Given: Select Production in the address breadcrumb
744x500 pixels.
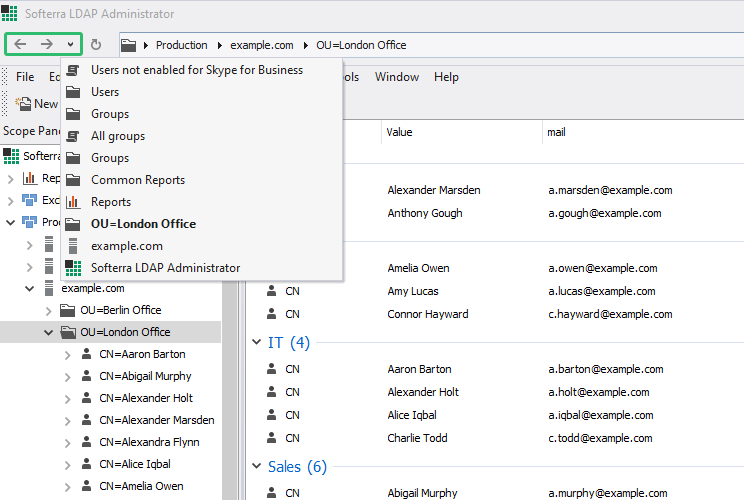Looking at the screenshot, I should [x=182, y=45].
